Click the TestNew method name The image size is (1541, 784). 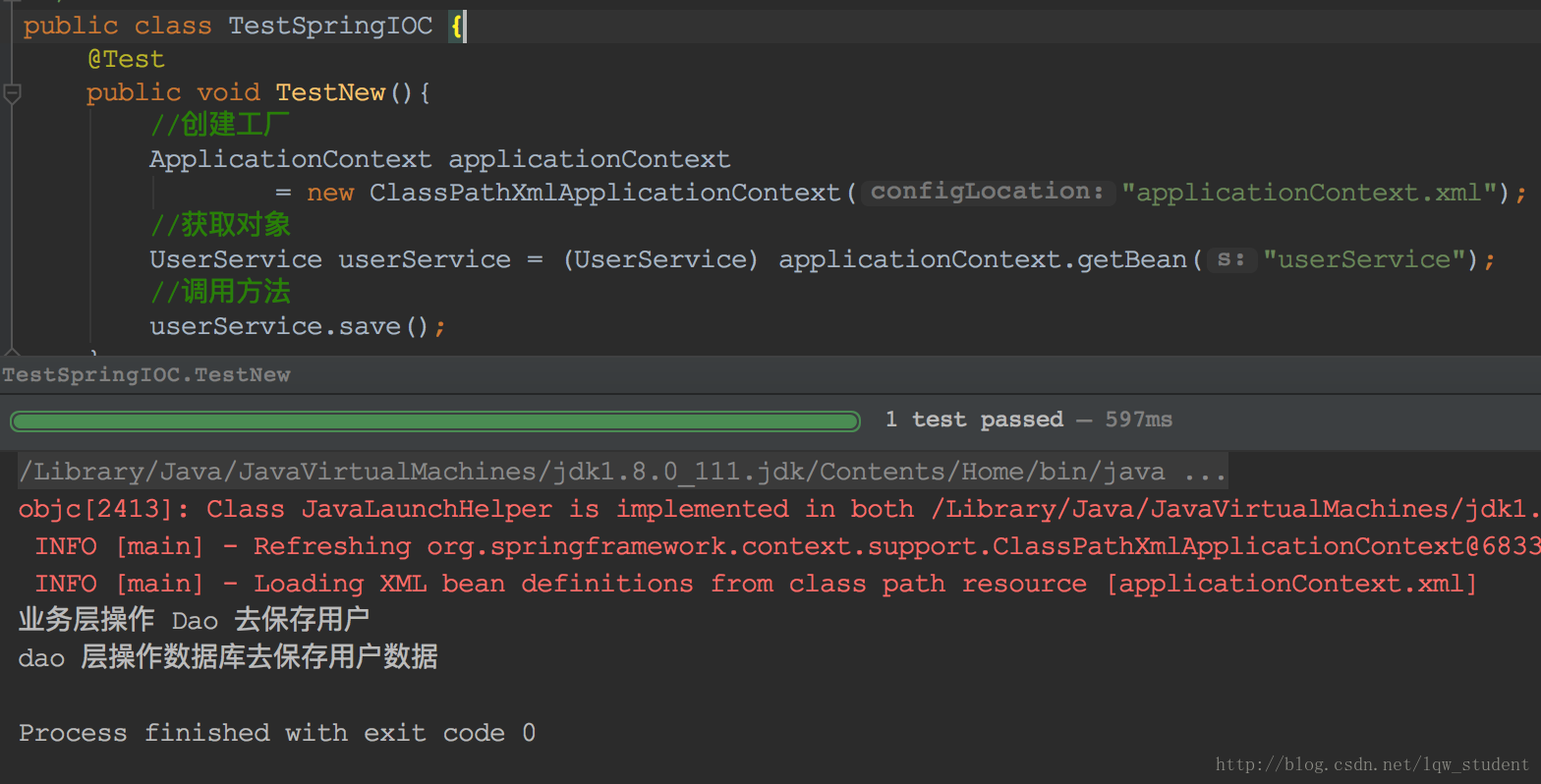[330, 92]
